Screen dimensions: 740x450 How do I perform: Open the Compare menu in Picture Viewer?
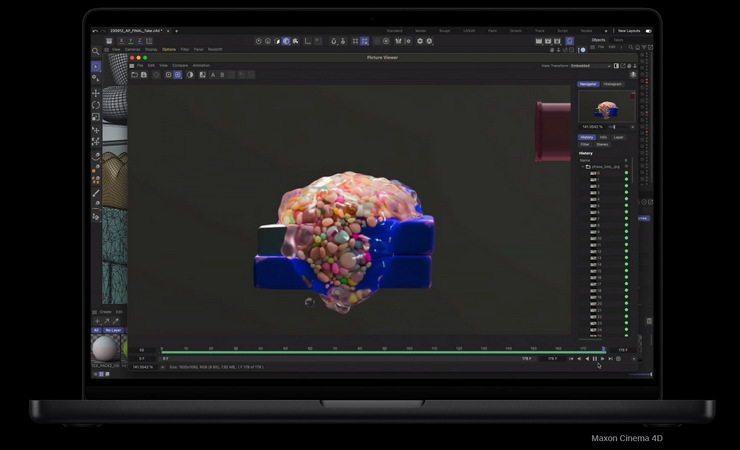point(180,65)
